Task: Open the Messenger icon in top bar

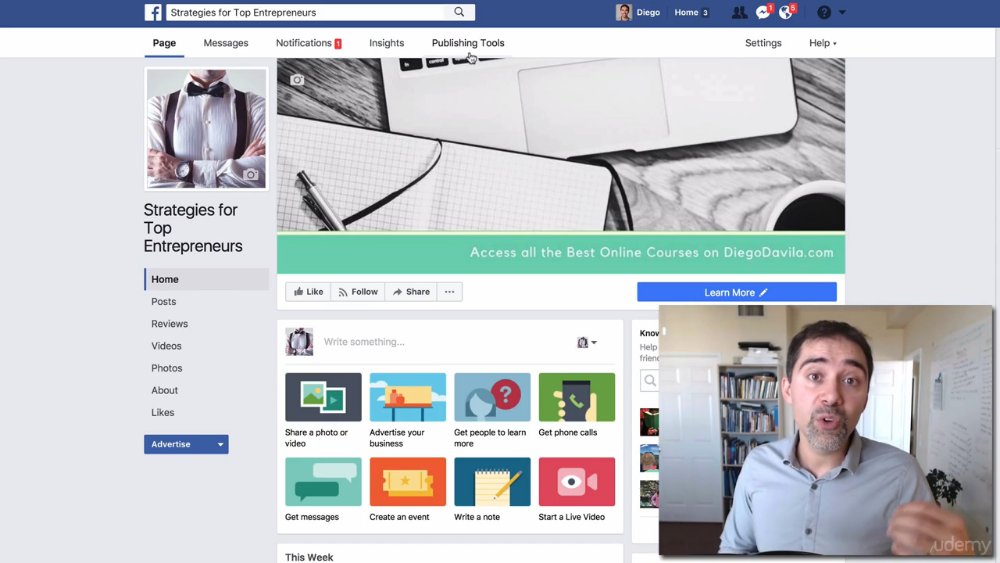Action: (763, 12)
